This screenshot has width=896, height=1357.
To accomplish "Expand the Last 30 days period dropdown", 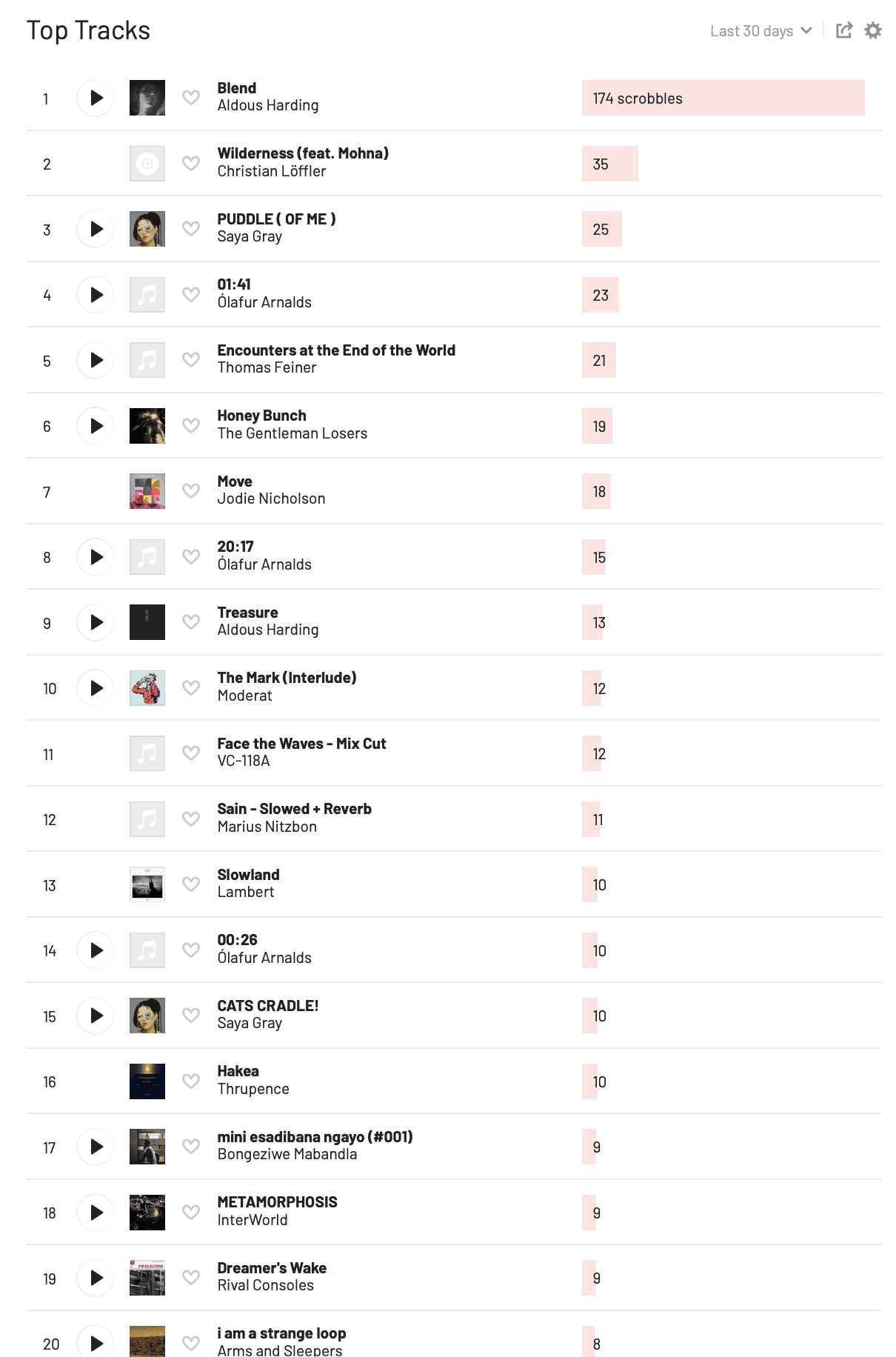I will point(760,31).
